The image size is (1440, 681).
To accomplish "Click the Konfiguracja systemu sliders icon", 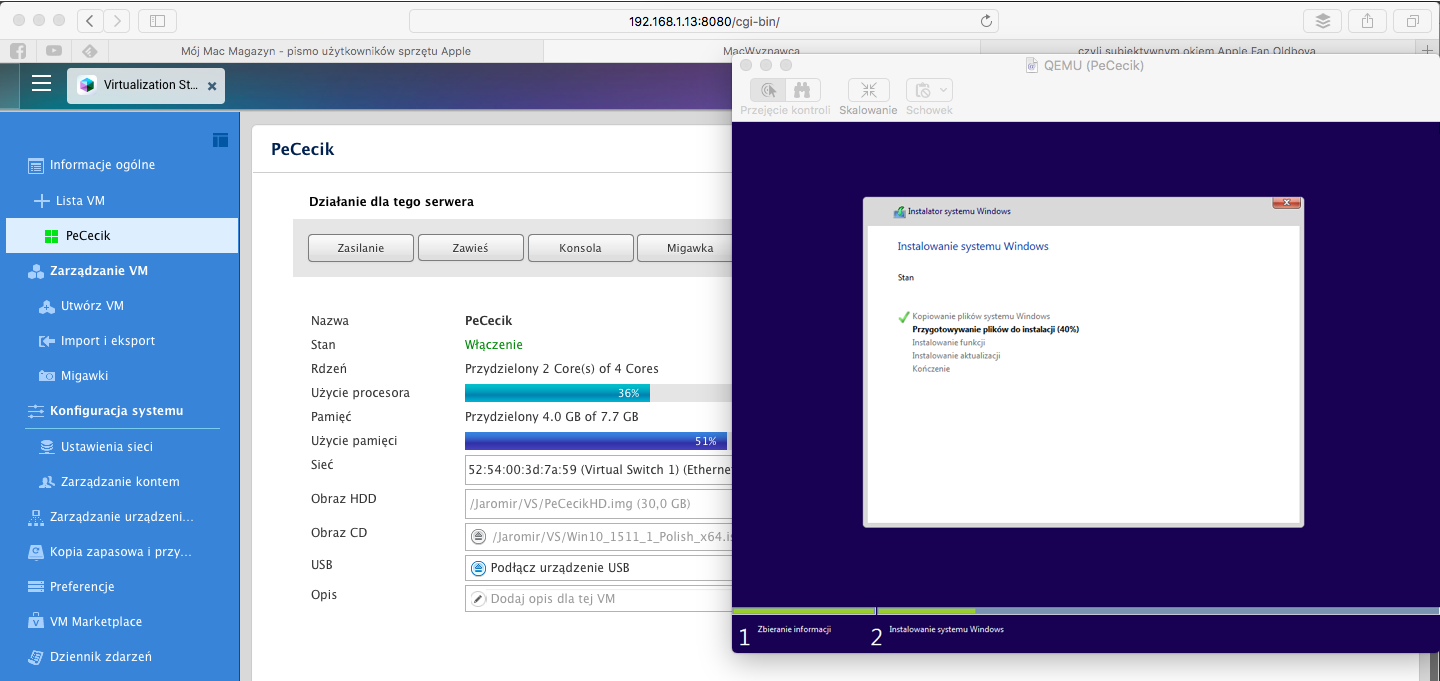I will (36, 411).
